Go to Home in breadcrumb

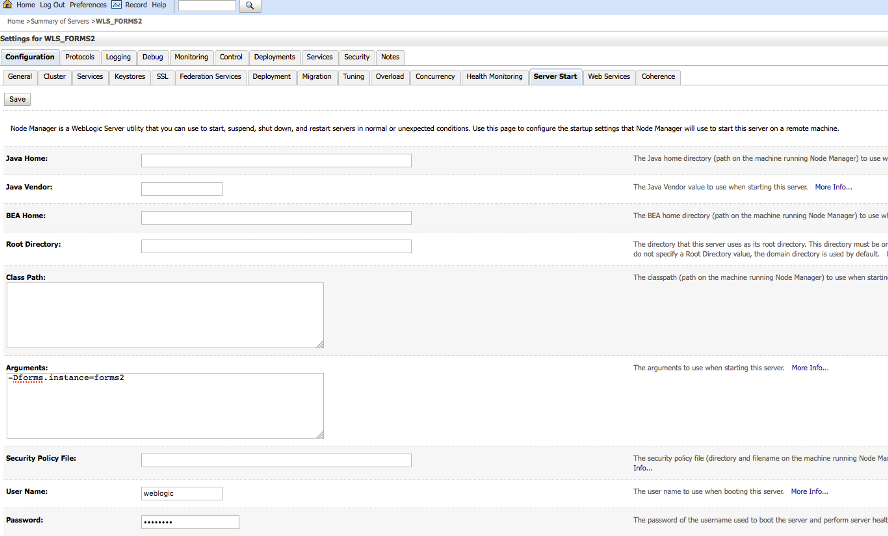coord(15,22)
